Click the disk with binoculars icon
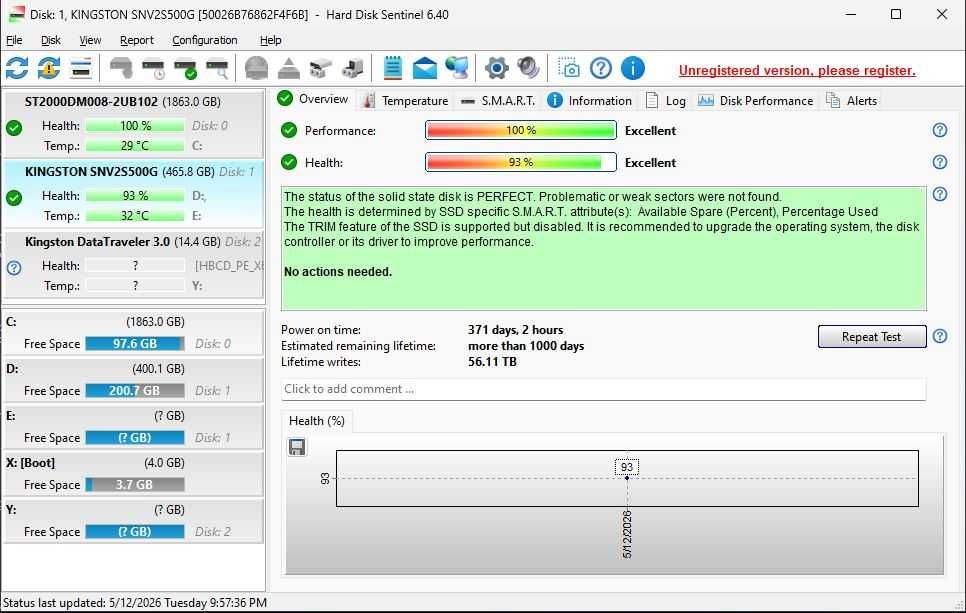Image resolution: width=966 pixels, height=613 pixels. pyautogui.click(x=320, y=68)
